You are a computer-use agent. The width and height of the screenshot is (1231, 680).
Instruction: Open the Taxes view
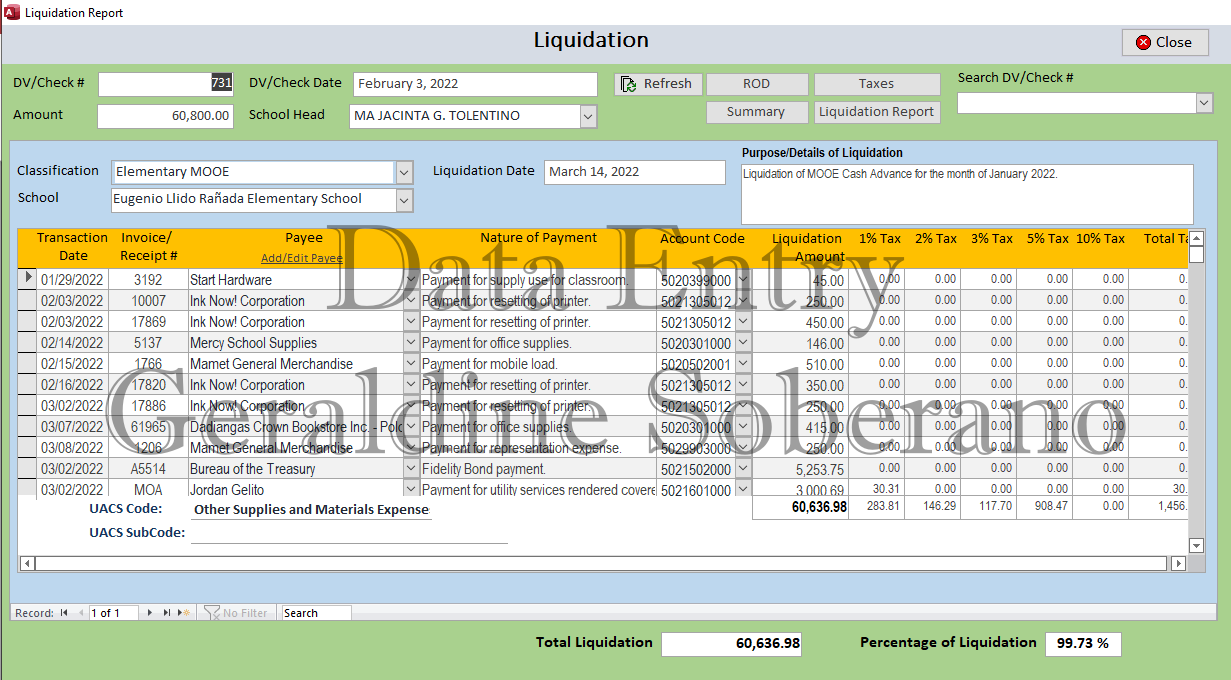click(876, 84)
